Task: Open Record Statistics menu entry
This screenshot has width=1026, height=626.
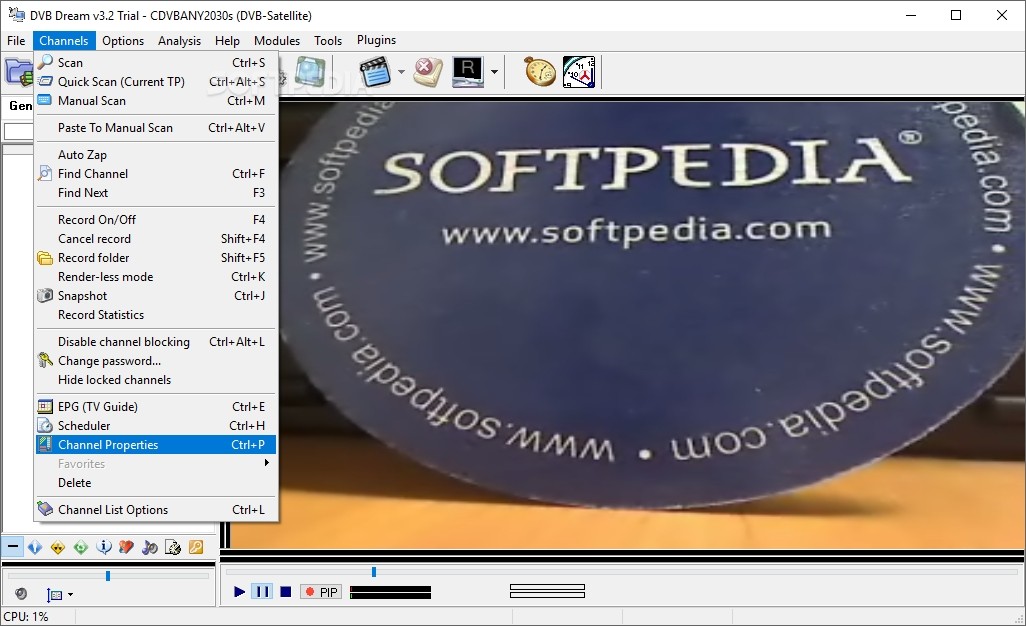Action: (156, 315)
